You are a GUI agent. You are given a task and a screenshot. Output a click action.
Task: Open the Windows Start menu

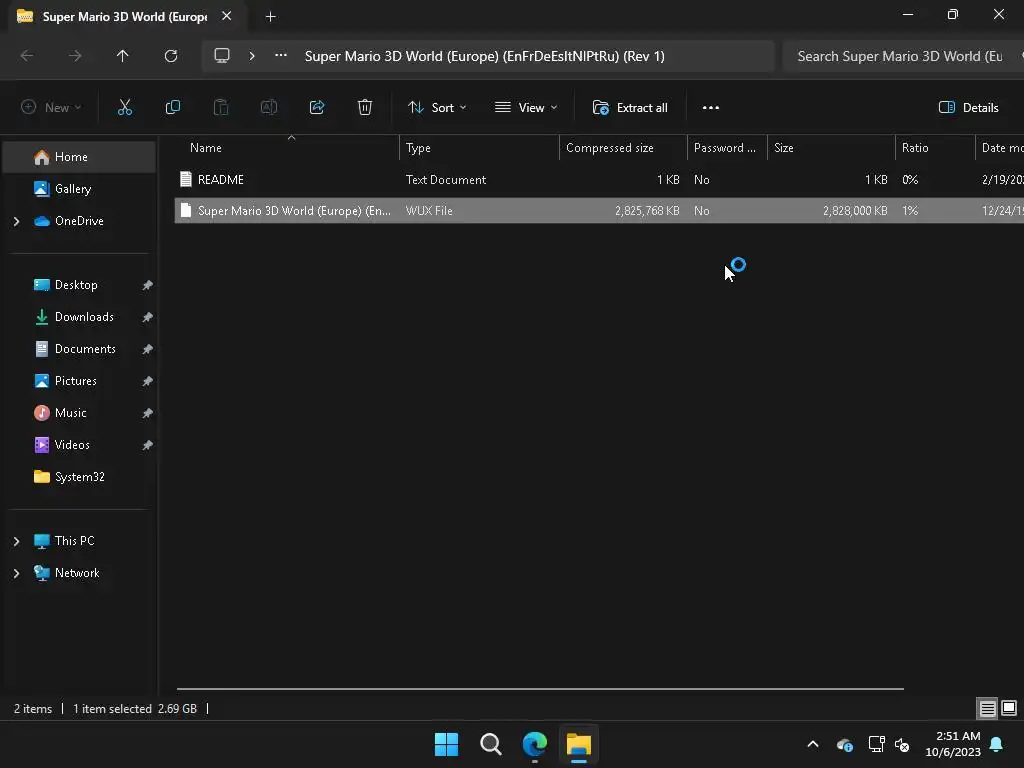[x=447, y=744]
